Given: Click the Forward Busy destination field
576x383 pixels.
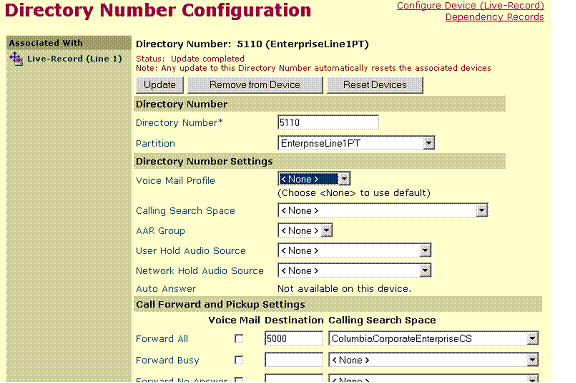Looking at the screenshot, I should tap(294, 360).
